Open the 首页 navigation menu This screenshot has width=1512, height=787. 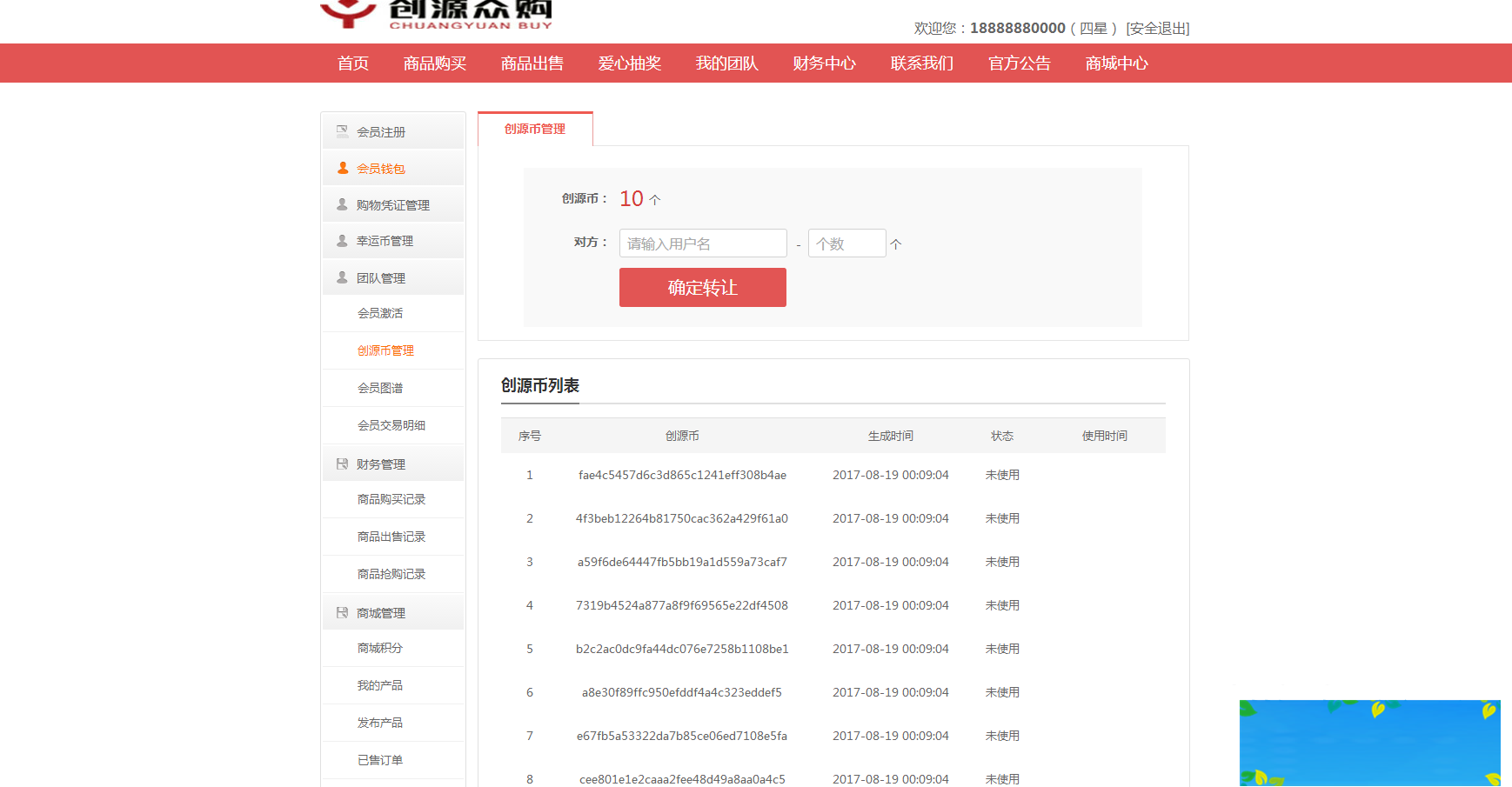[351, 63]
